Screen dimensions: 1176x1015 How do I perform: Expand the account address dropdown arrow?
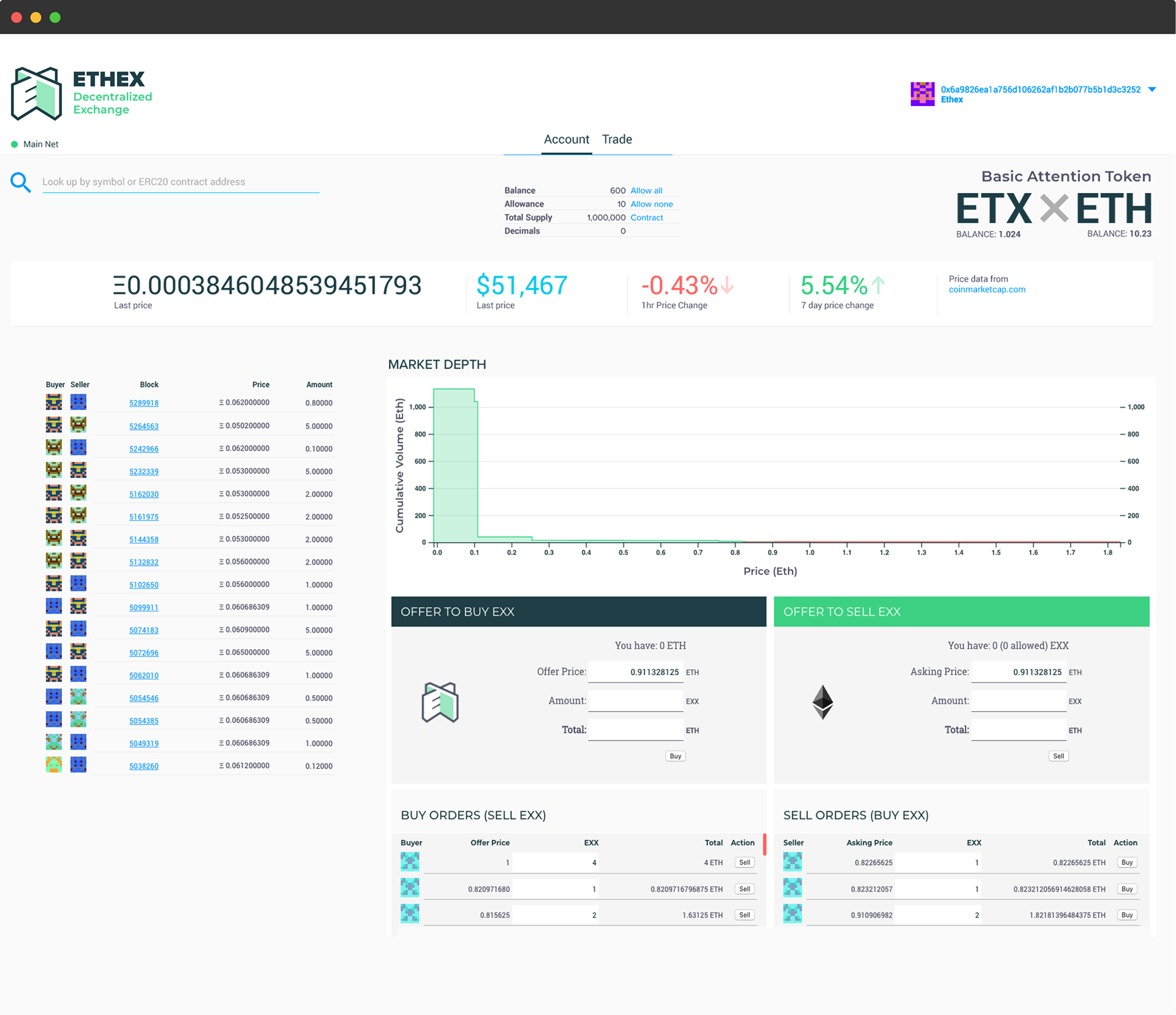point(1151,89)
